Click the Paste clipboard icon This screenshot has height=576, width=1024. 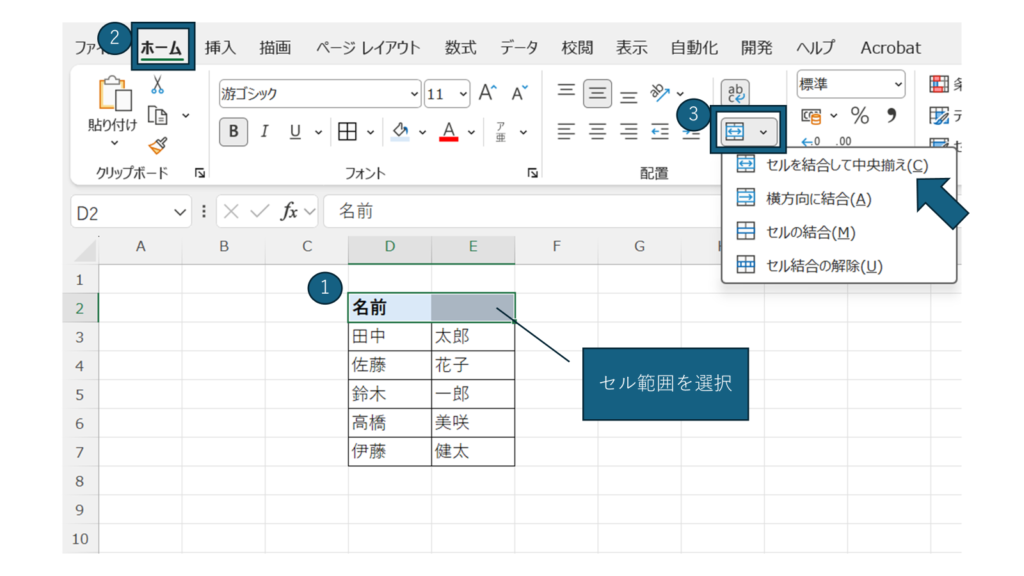click(x=113, y=96)
